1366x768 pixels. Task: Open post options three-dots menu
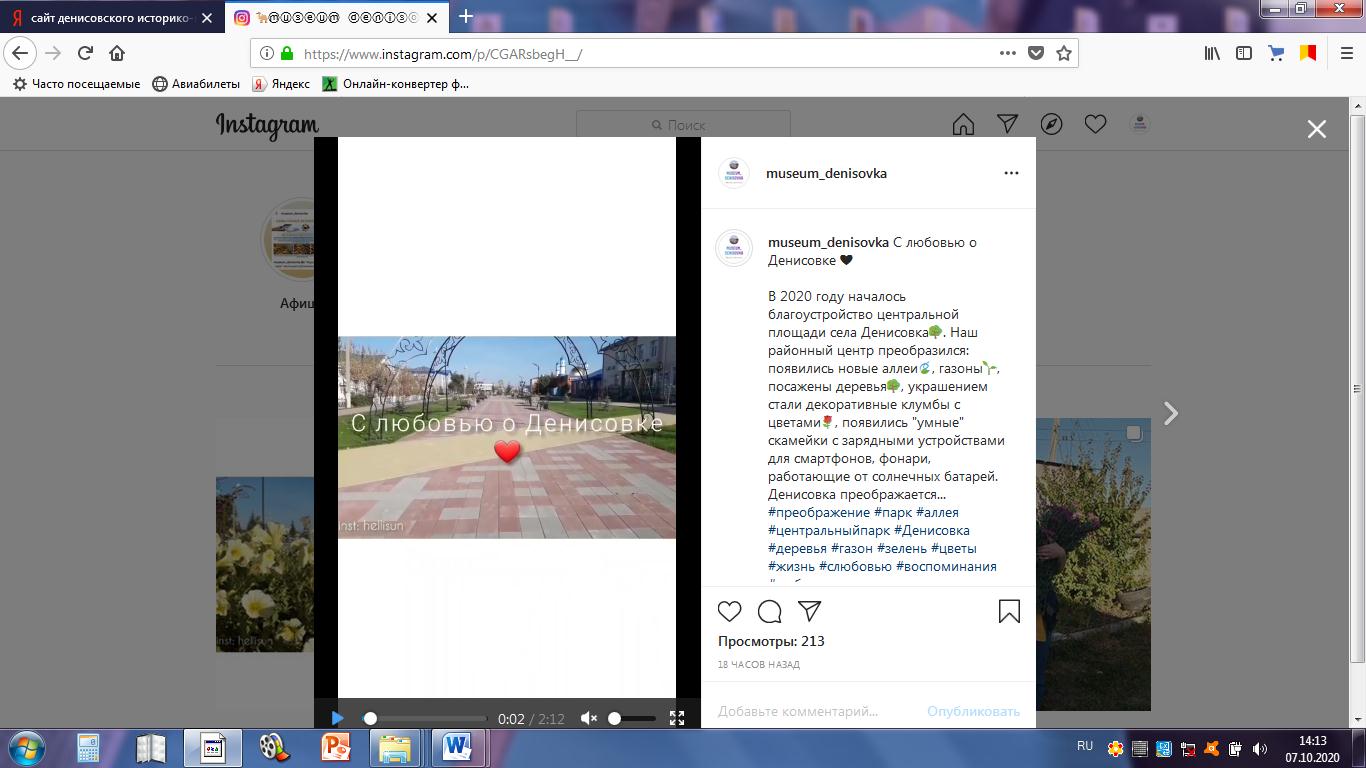(x=1011, y=173)
